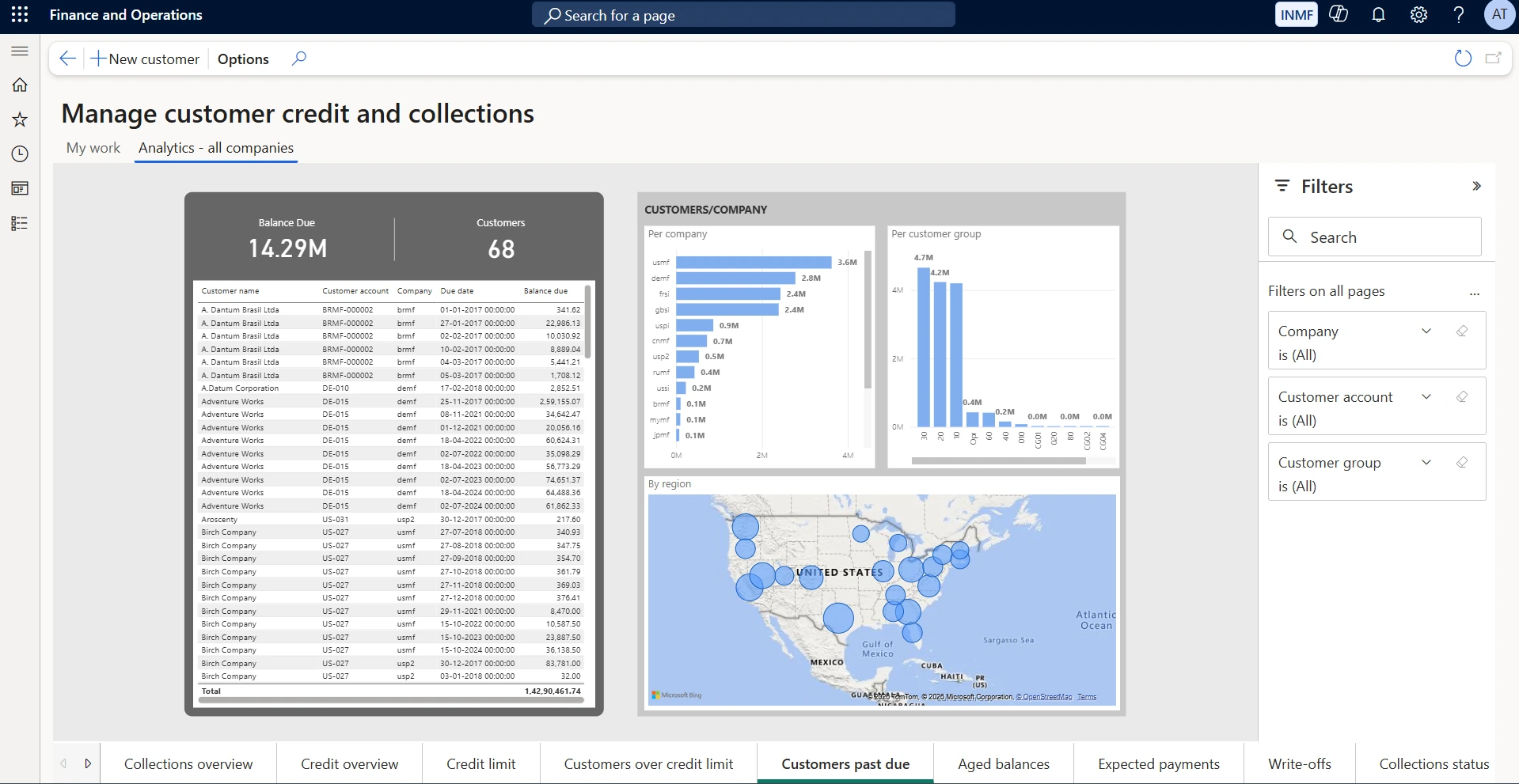This screenshot has width=1519, height=784.
Task: Expand the navigation pane hamburger icon
Action: point(20,51)
